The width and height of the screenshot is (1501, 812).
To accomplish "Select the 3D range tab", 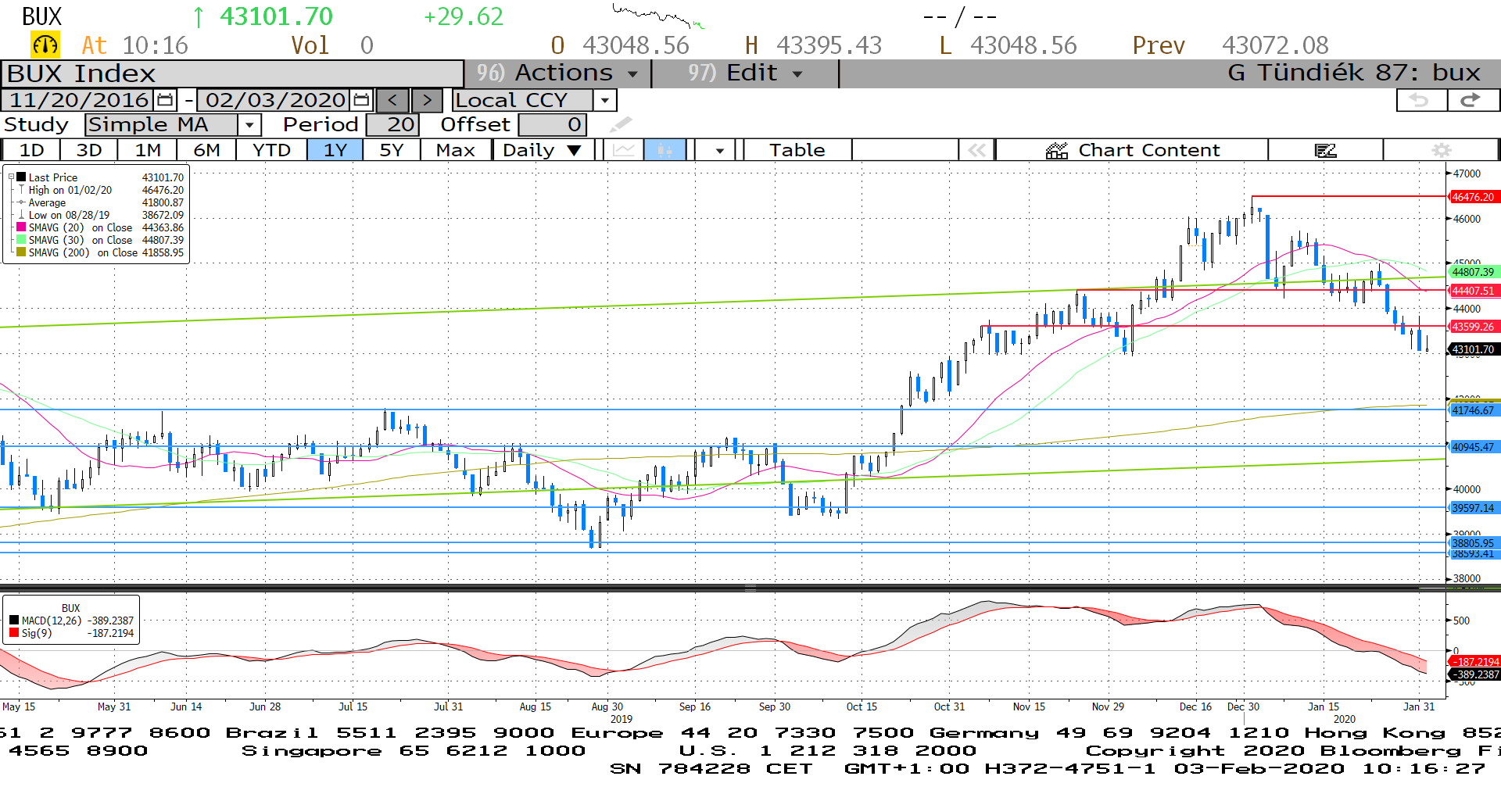I will point(89,150).
